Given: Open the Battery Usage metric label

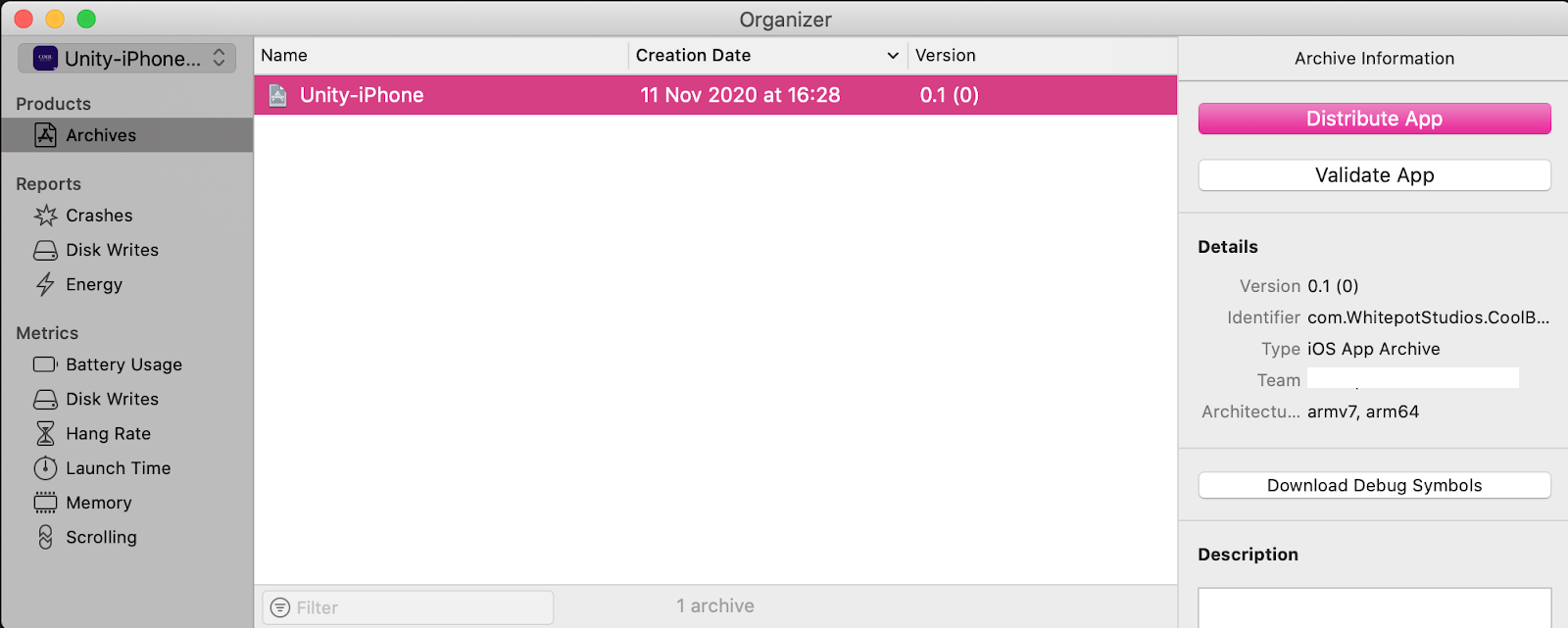Looking at the screenshot, I should coord(123,364).
